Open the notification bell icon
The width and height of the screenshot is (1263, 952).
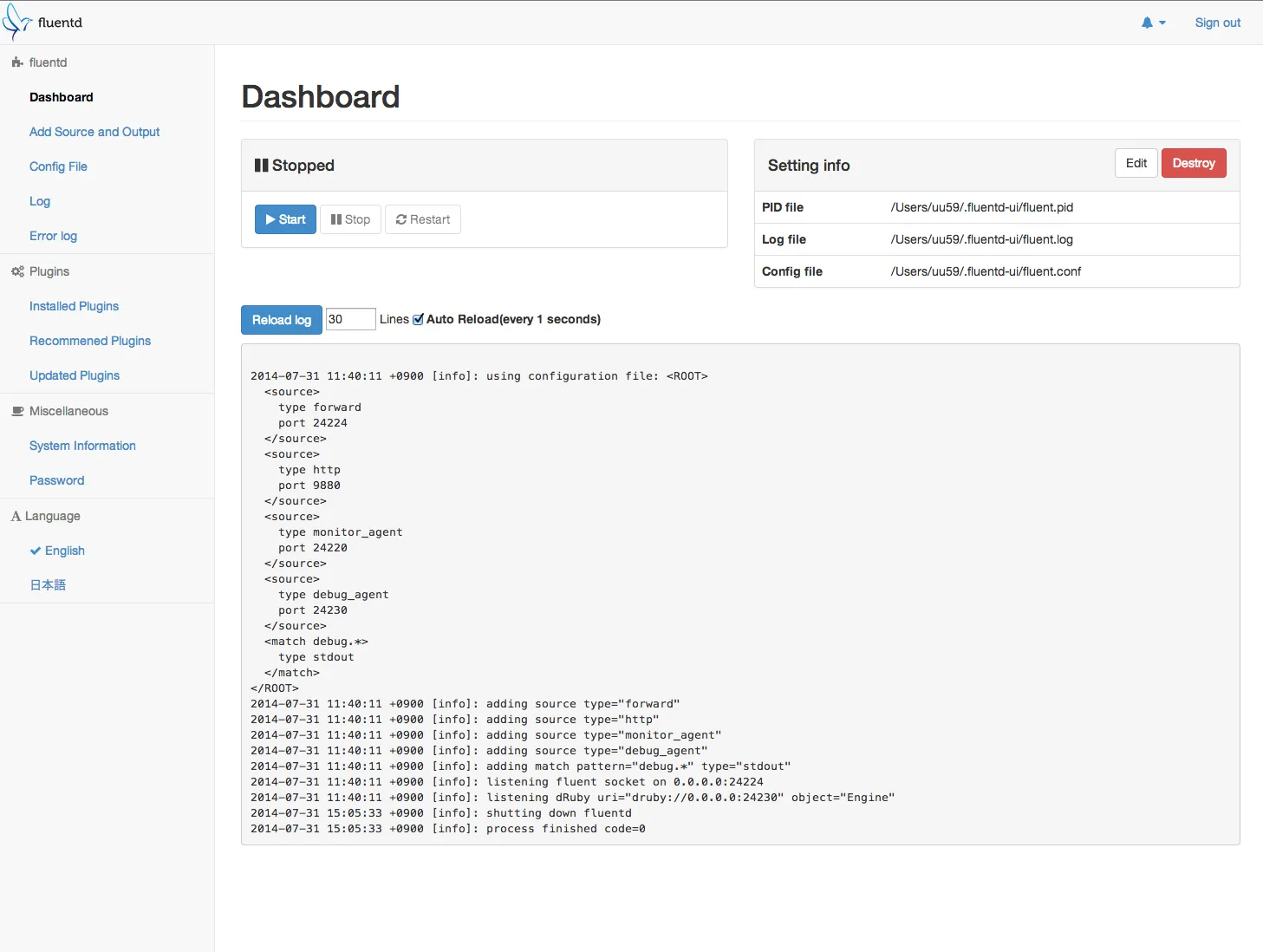pyautogui.click(x=1147, y=23)
